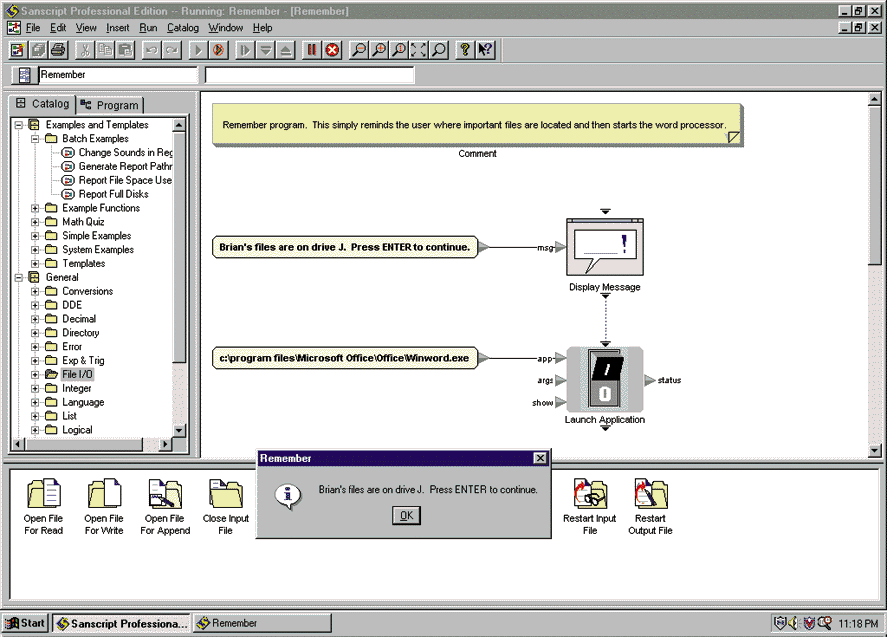Select Report Full Disks tree item
This screenshot has width=887, height=637.
coord(113,194)
